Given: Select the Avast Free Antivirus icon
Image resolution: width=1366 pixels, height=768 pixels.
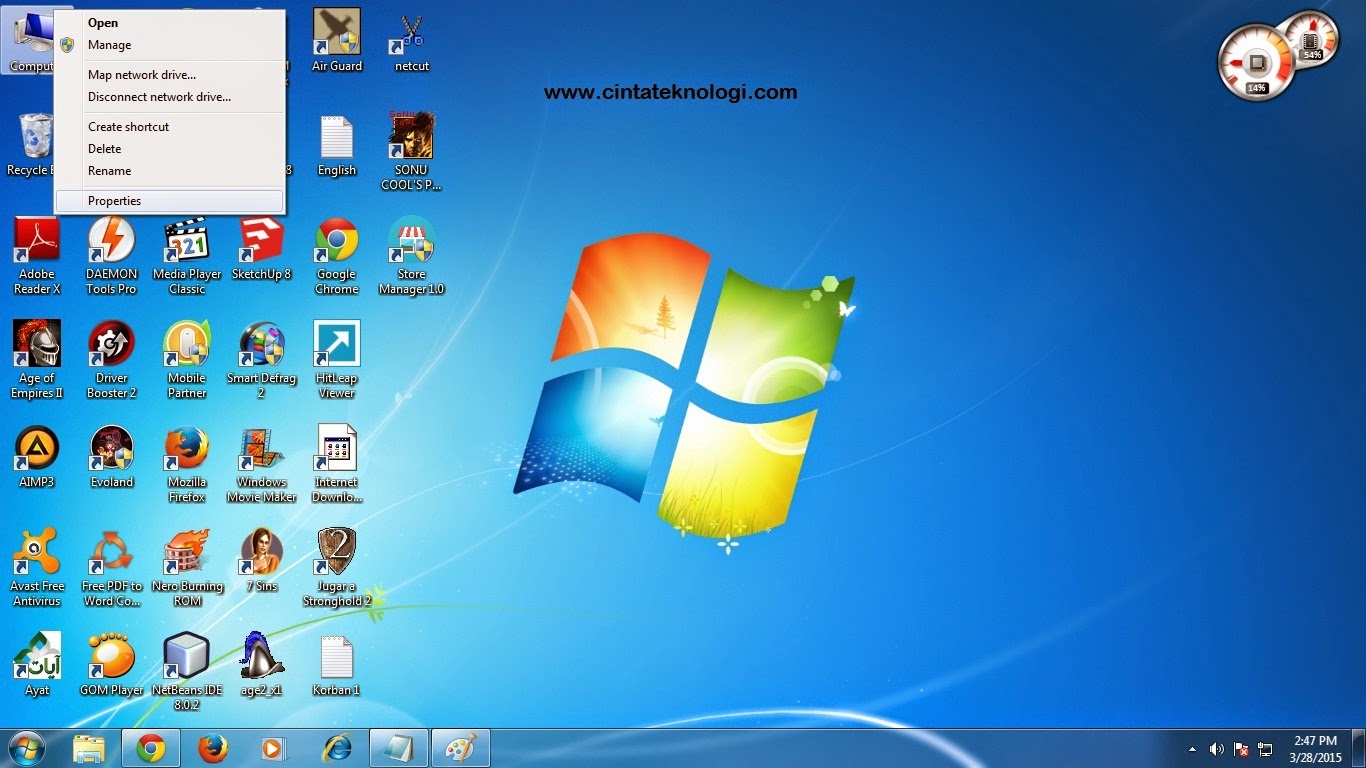Looking at the screenshot, I should pos(37,568).
